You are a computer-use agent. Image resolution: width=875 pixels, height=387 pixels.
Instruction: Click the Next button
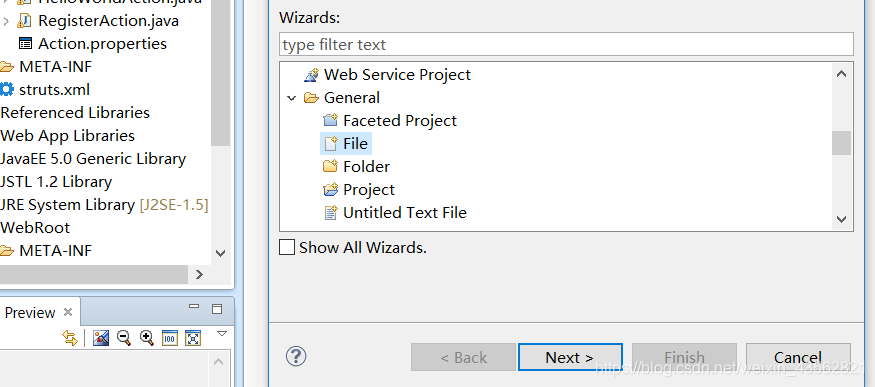[570, 357]
